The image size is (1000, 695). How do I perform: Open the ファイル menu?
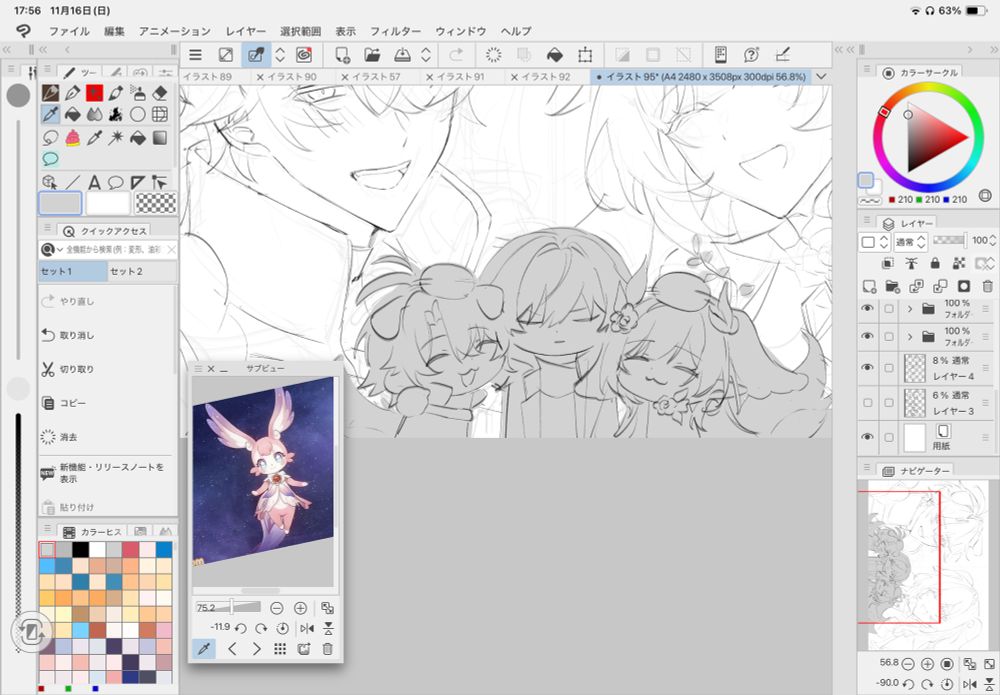[x=69, y=31]
